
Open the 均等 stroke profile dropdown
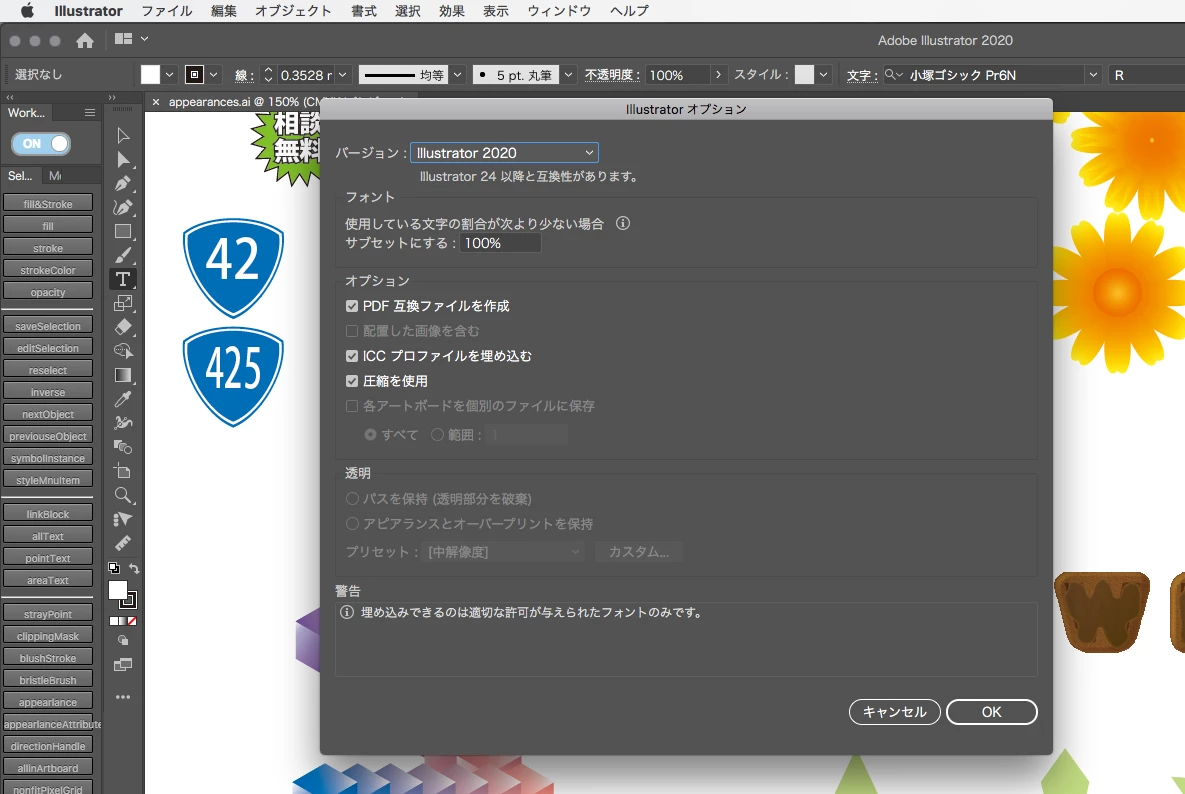[457, 75]
